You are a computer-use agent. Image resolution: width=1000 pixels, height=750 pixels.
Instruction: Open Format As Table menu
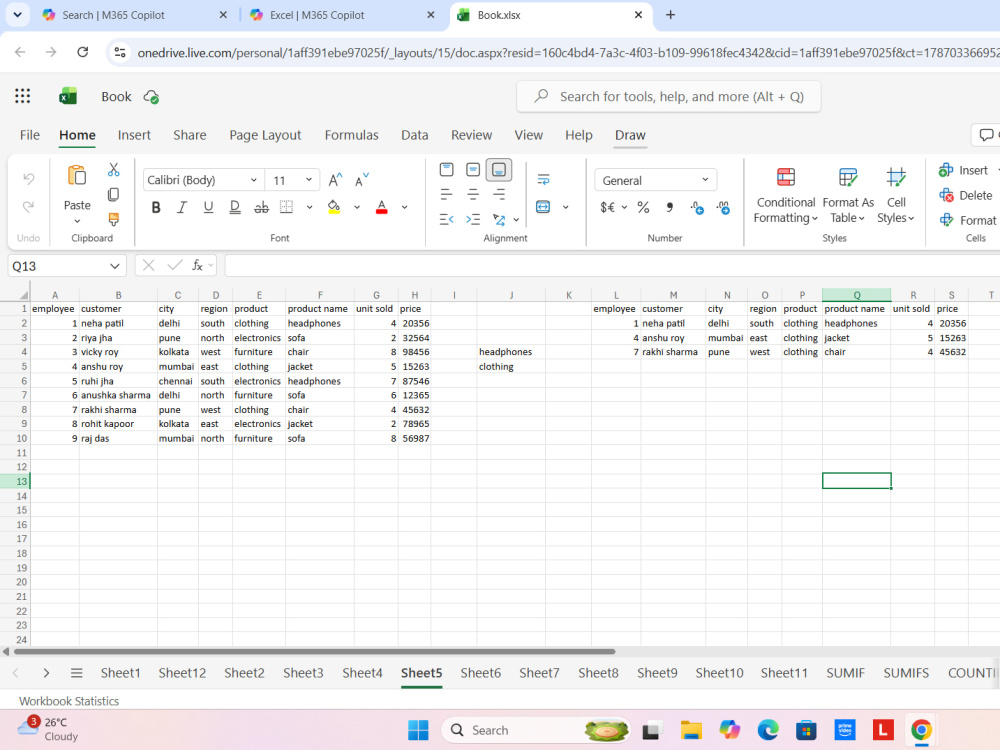pos(848,196)
